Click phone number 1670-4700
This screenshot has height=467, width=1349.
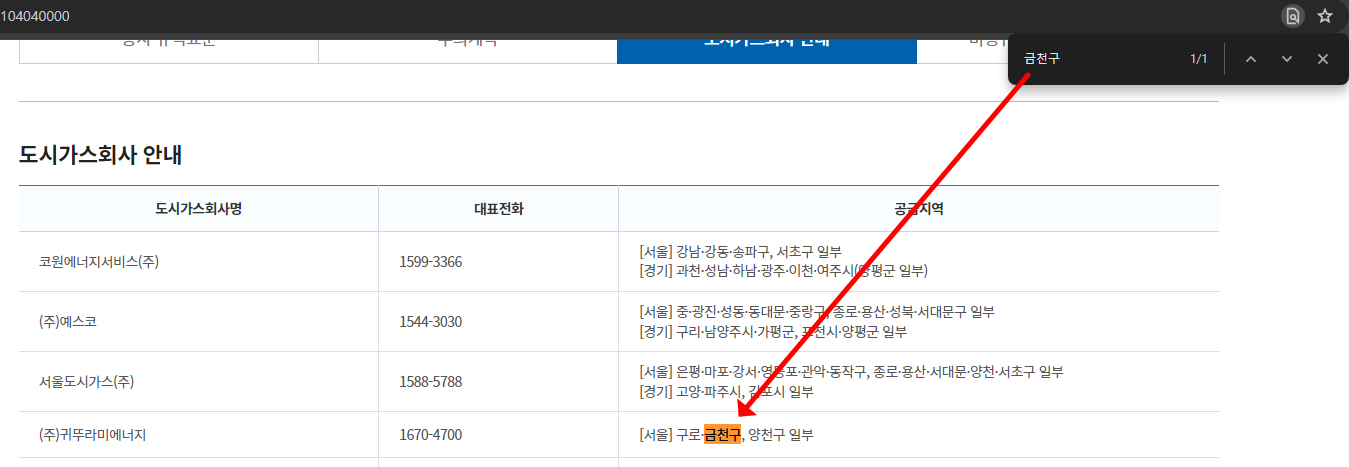[x=430, y=435]
